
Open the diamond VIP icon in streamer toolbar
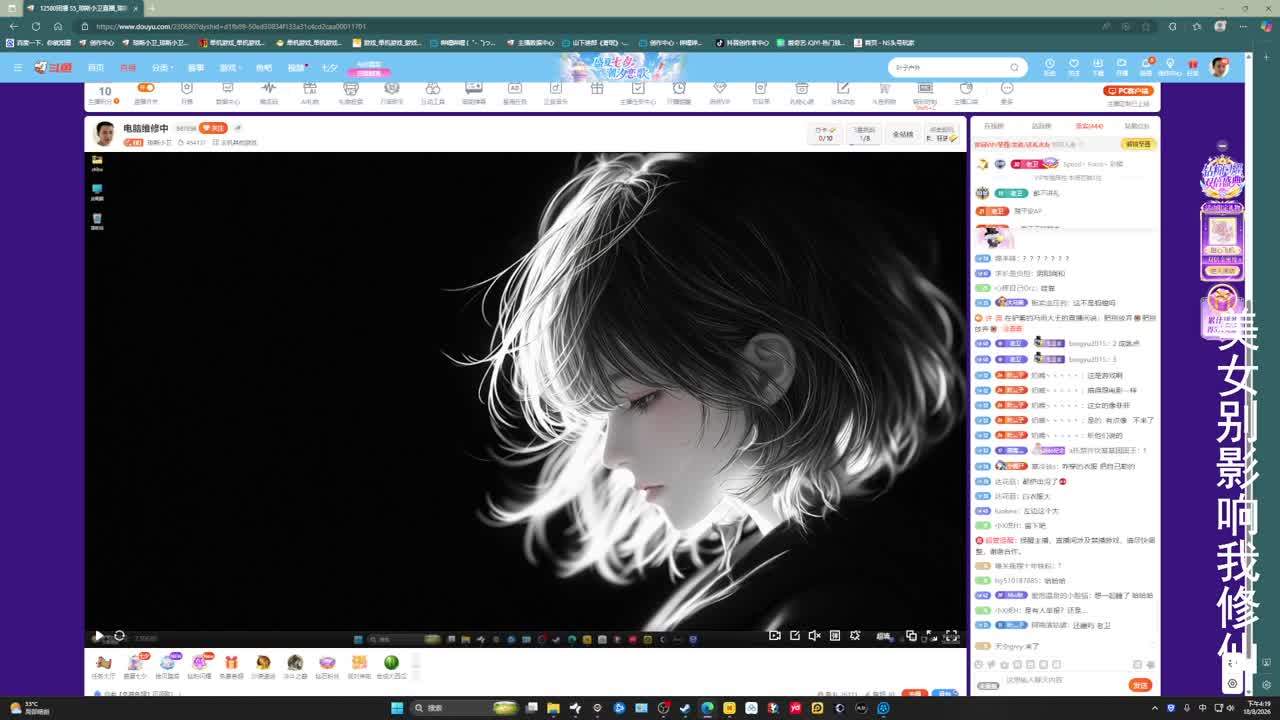point(720,88)
